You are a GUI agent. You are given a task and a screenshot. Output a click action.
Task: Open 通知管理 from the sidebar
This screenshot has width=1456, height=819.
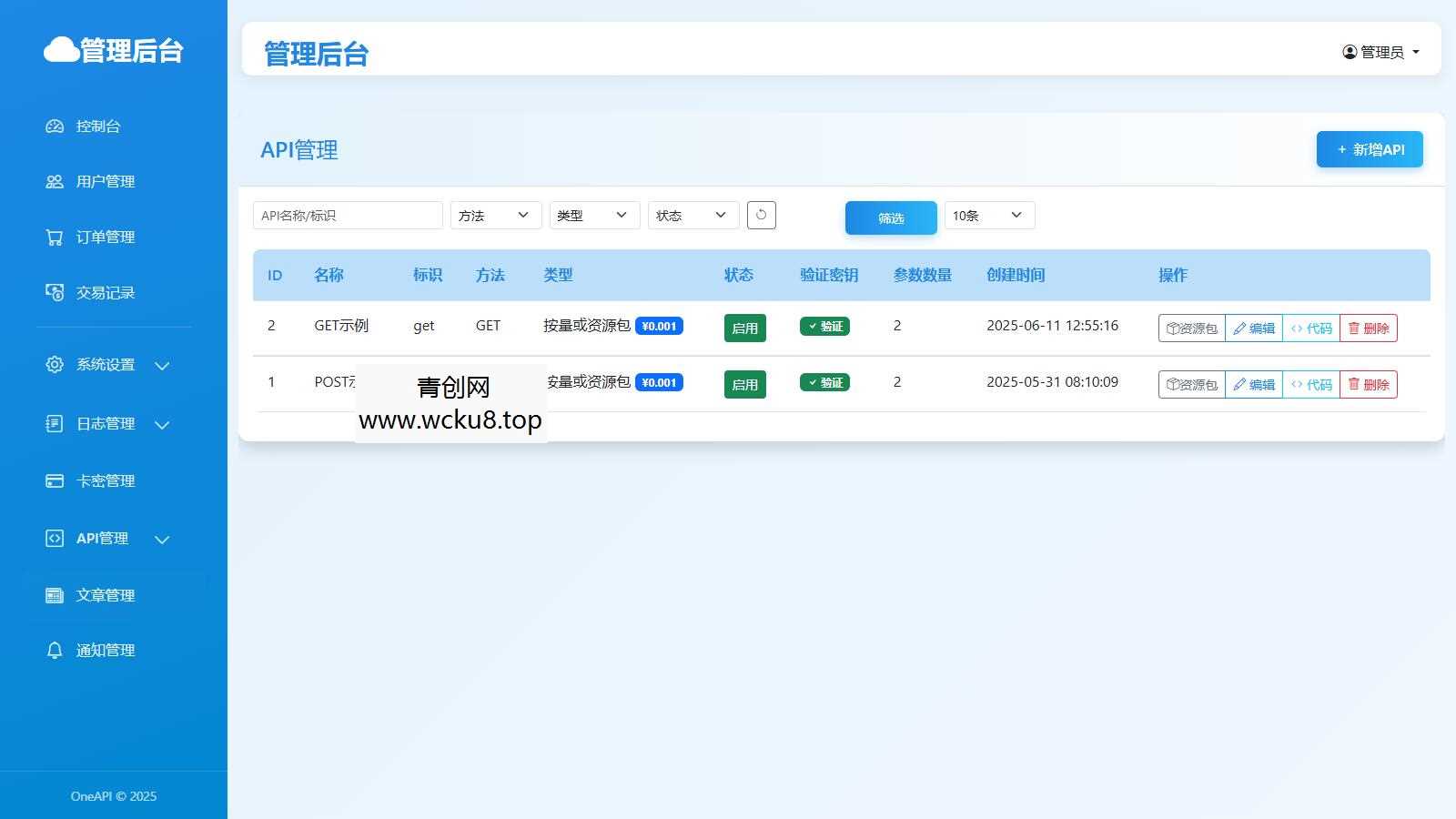pyautogui.click(x=105, y=650)
